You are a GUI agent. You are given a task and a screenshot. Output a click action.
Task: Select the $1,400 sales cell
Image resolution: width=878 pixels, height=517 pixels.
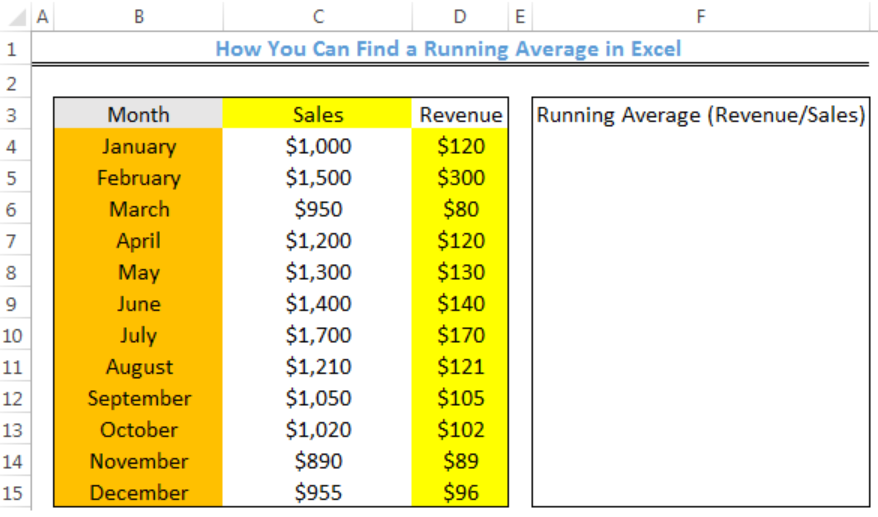317,304
